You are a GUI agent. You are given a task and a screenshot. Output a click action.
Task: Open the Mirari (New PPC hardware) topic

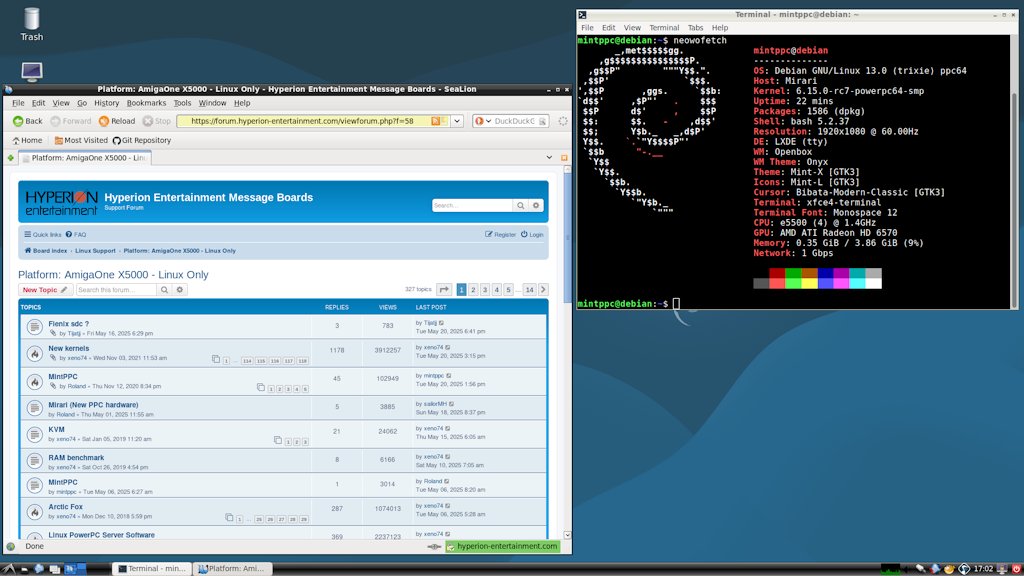pos(93,405)
